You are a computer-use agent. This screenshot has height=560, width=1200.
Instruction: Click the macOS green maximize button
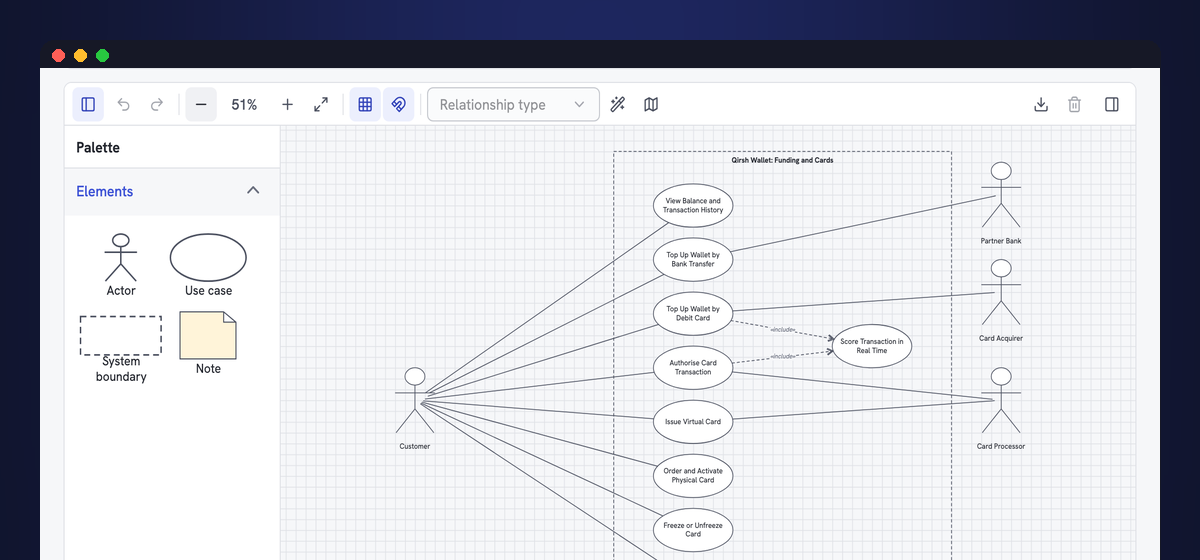[102, 56]
